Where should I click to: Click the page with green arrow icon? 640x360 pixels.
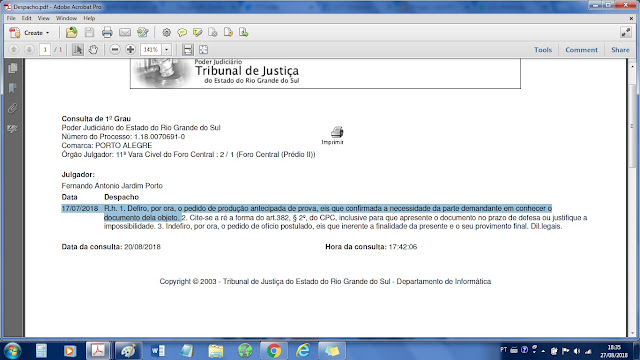pos(244,33)
